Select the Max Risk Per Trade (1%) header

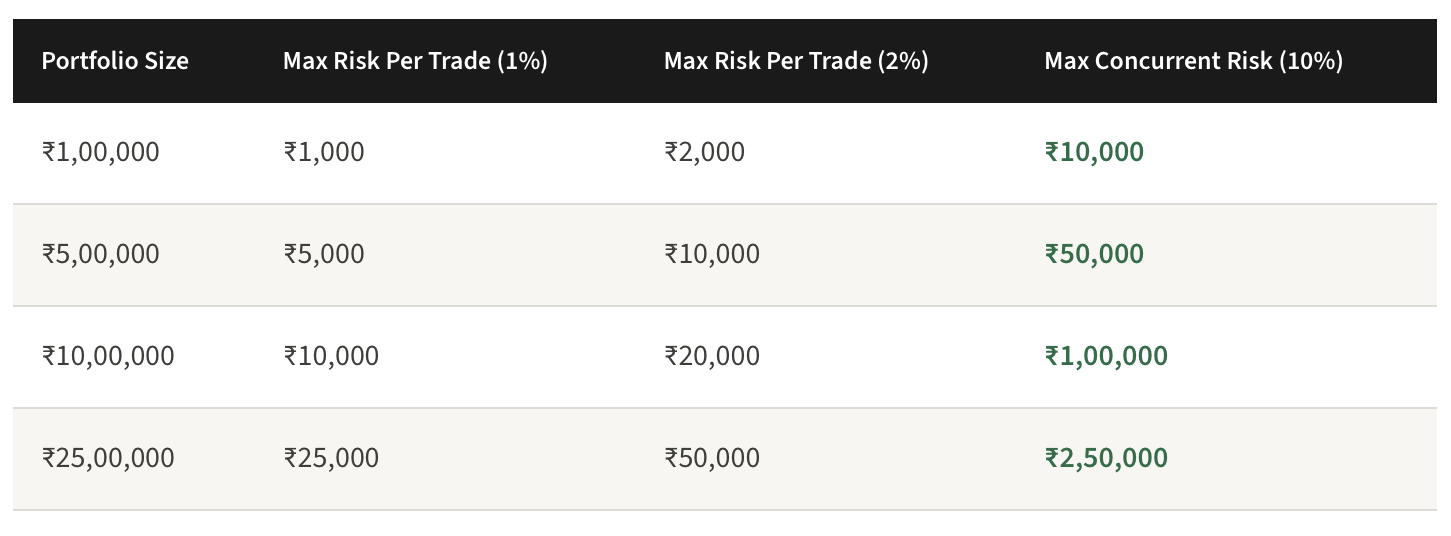(x=415, y=61)
